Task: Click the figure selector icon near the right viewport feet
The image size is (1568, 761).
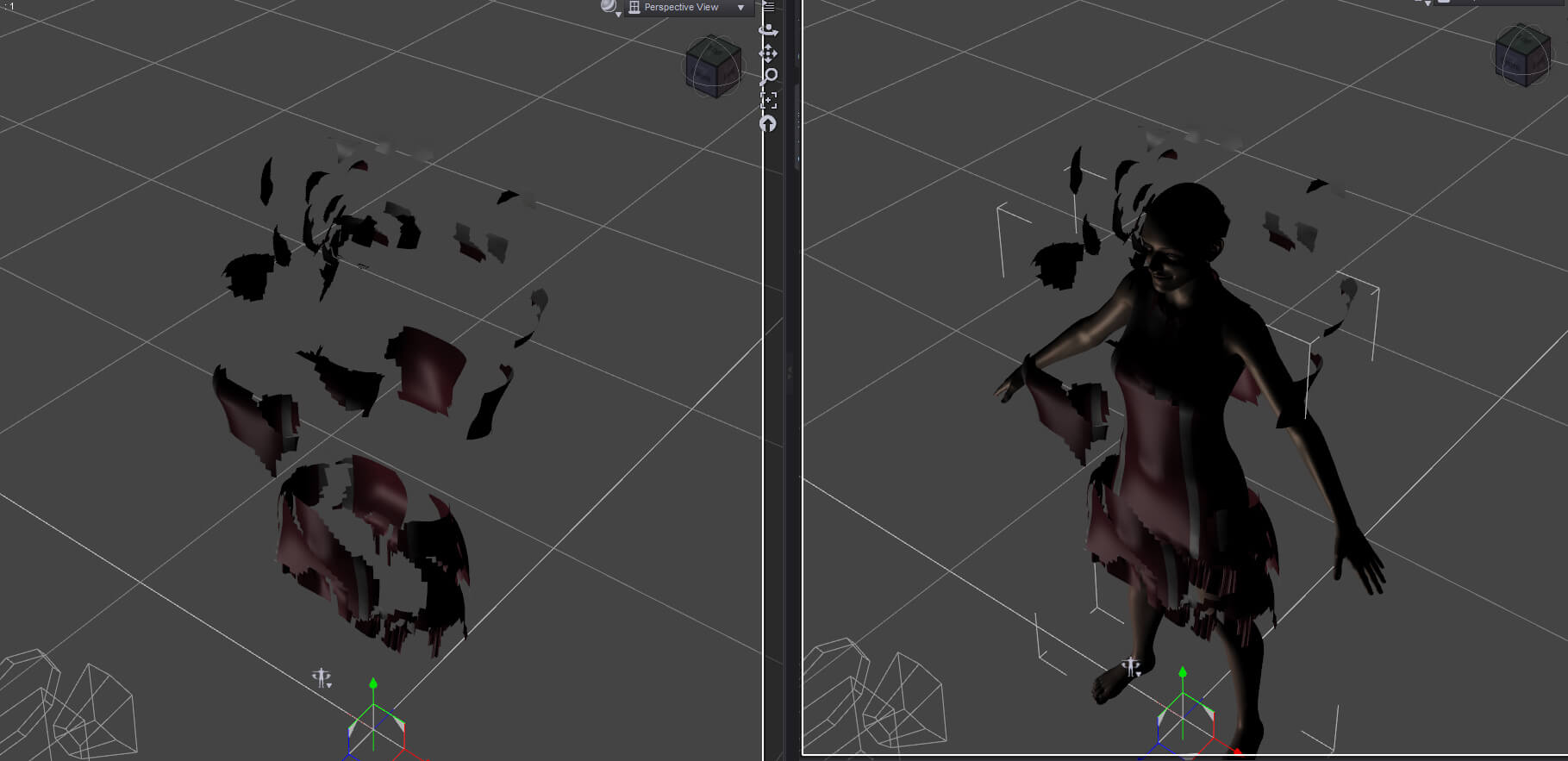Action: [x=1131, y=667]
